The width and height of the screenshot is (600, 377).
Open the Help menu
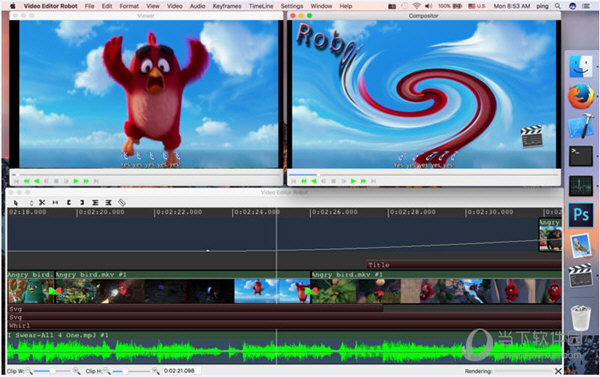point(346,6)
